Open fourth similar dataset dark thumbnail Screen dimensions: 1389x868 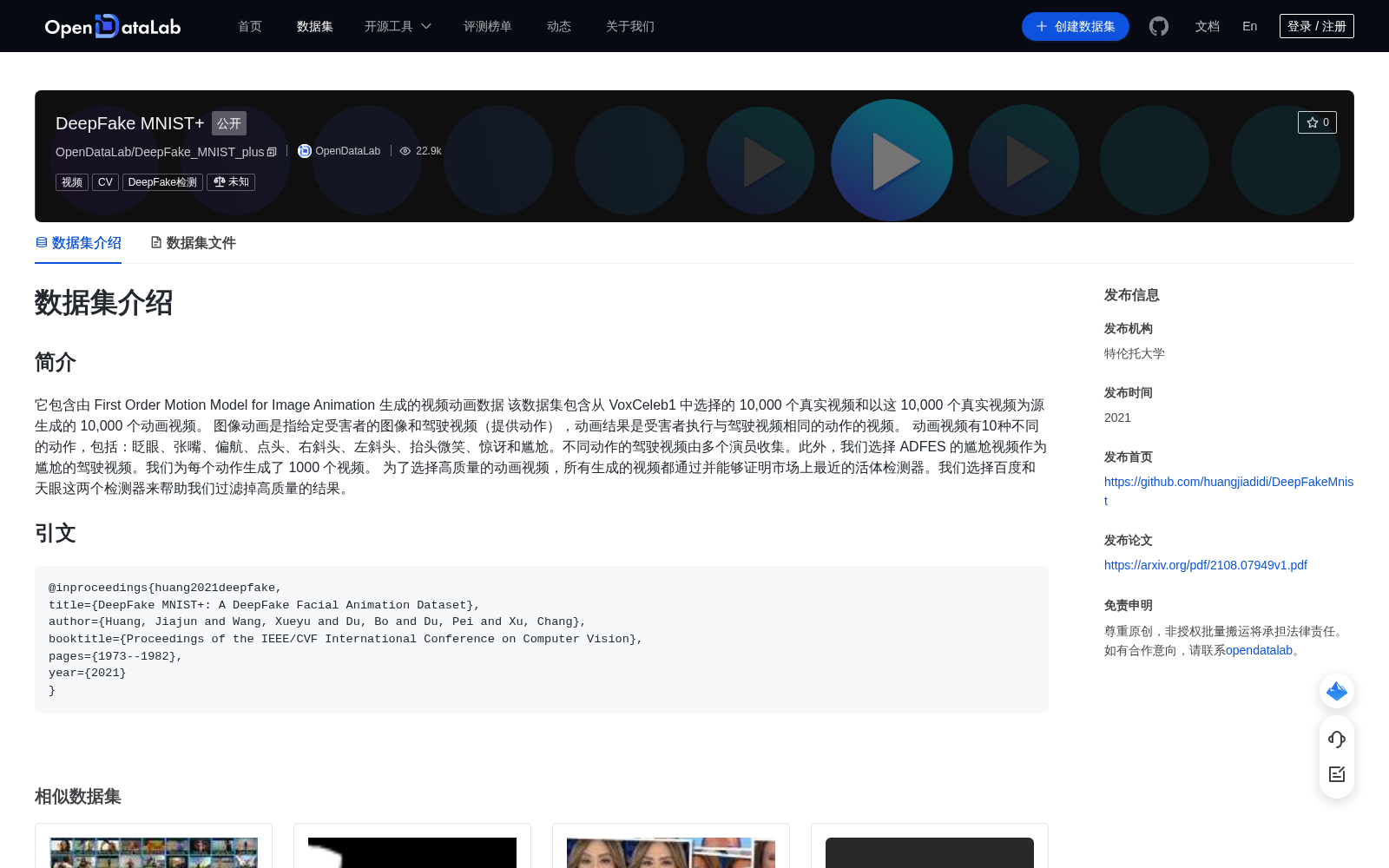click(930, 852)
